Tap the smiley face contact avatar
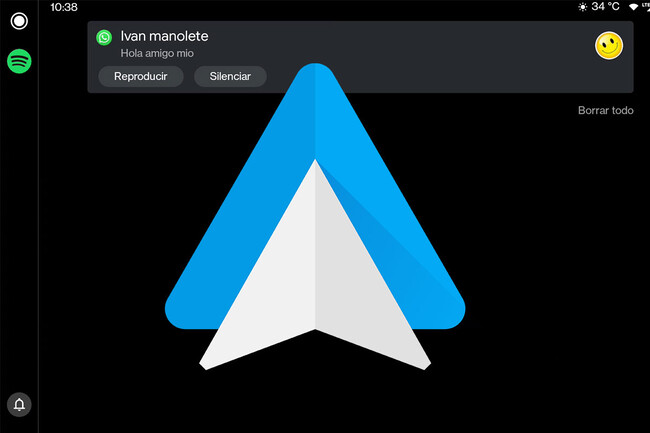The width and height of the screenshot is (650, 433). tap(609, 46)
